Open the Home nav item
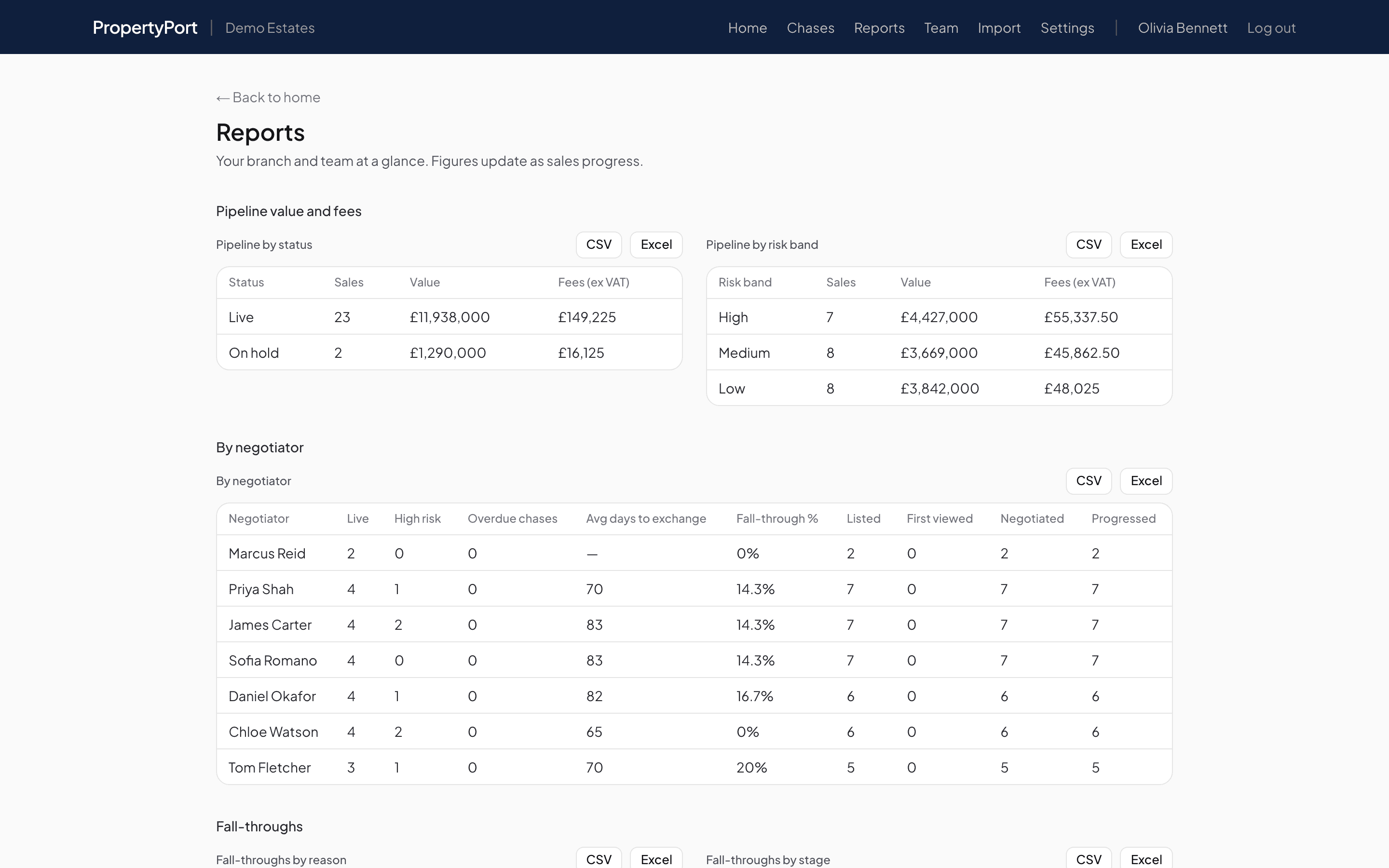 tap(747, 27)
